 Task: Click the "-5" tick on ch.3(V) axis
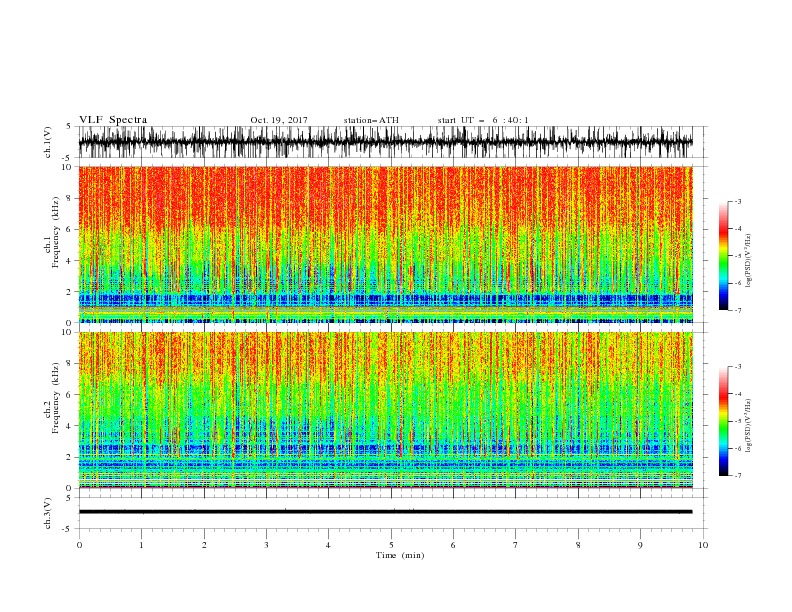pos(68,529)
